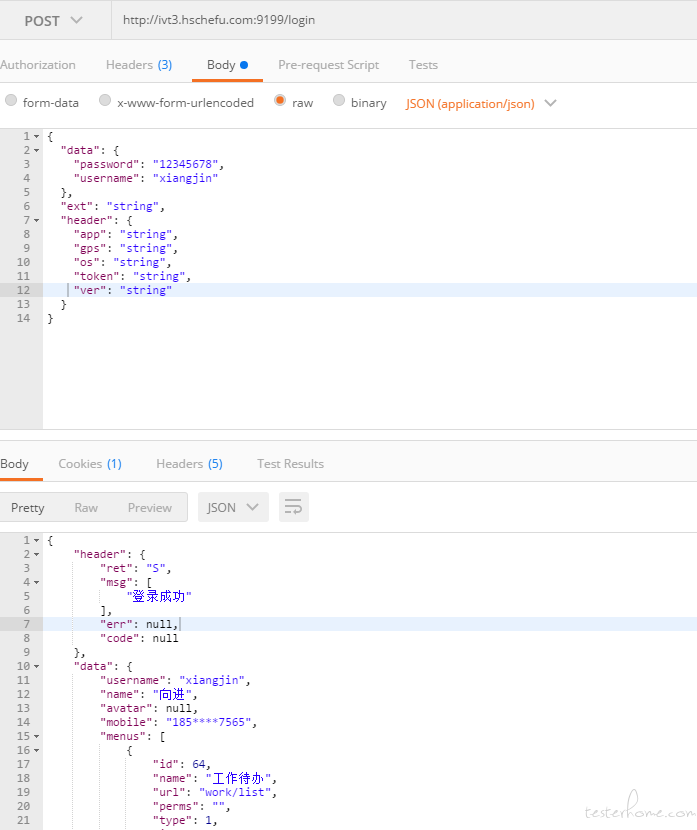Open the JSON (application/json) type dropdown
The width and height of the screenshot is (697, 830).
click(x=481, y=103)
